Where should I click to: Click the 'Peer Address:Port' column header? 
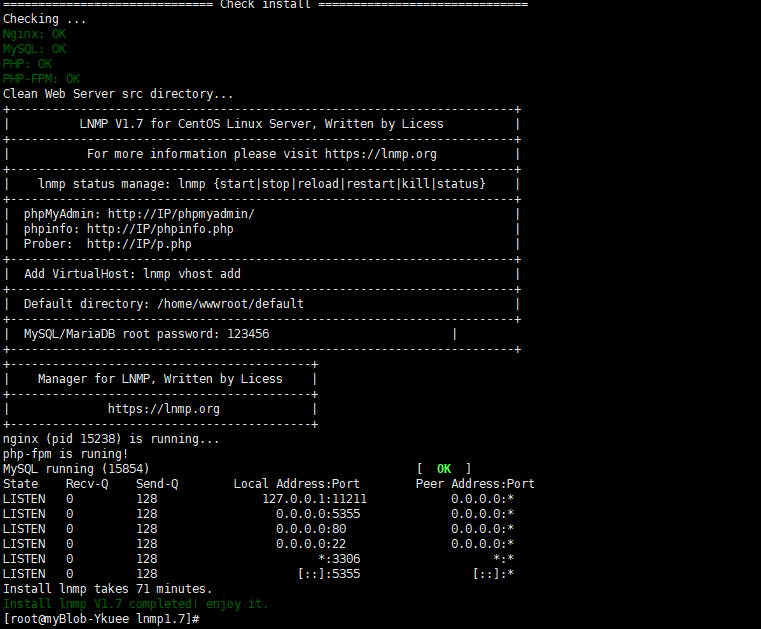[475, 484]
